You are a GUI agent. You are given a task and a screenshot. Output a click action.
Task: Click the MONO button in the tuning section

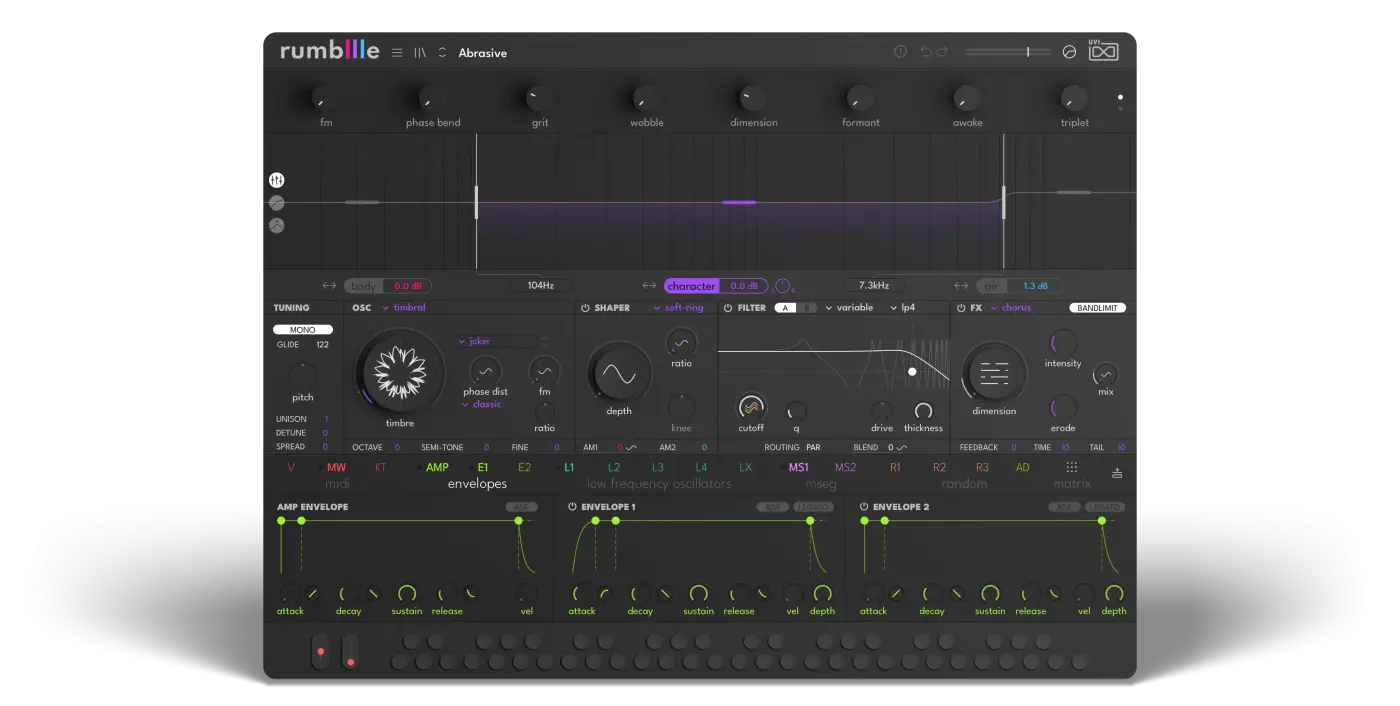click(303, 330)
